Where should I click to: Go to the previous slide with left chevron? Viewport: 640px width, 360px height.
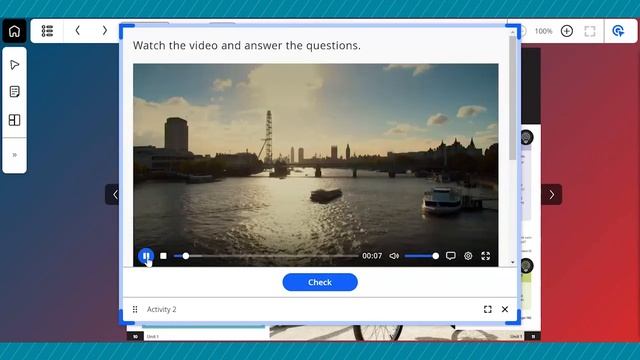click(x=113, y=194)
